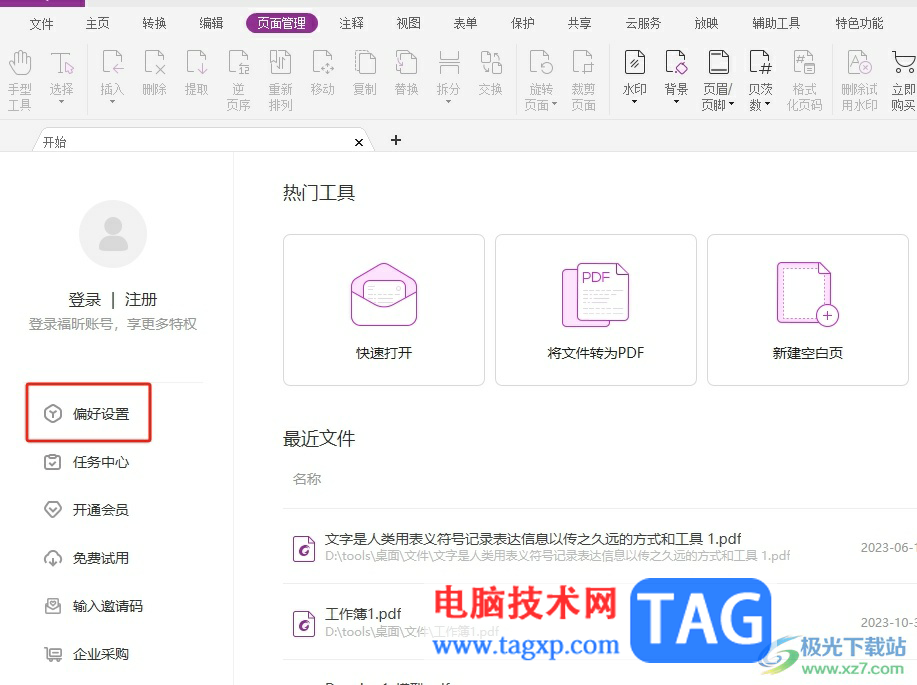Click the Bates number (贝茨数) icon

click(x=760, y=63)
